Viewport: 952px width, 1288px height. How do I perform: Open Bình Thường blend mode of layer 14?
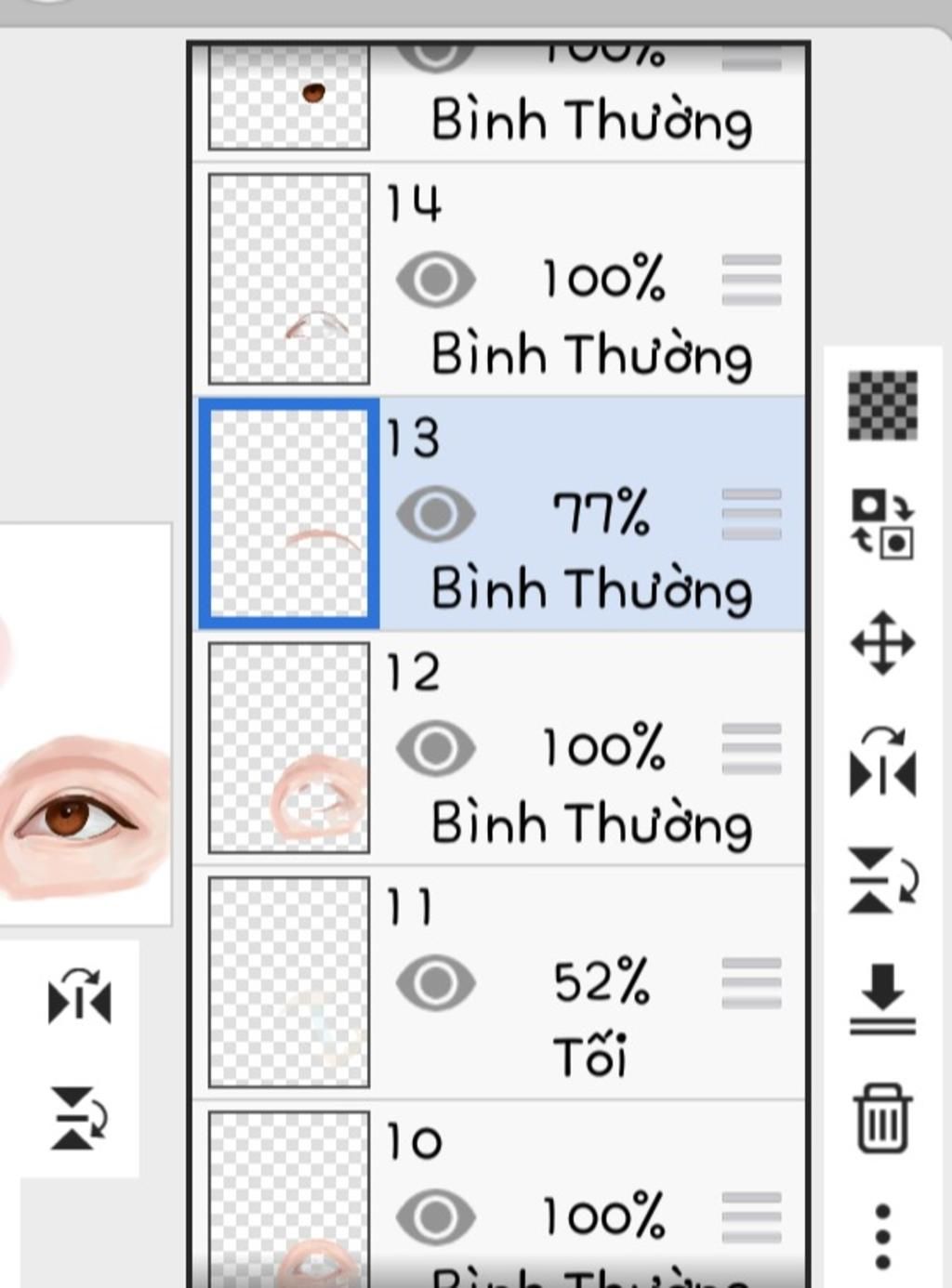pos(592,356)
